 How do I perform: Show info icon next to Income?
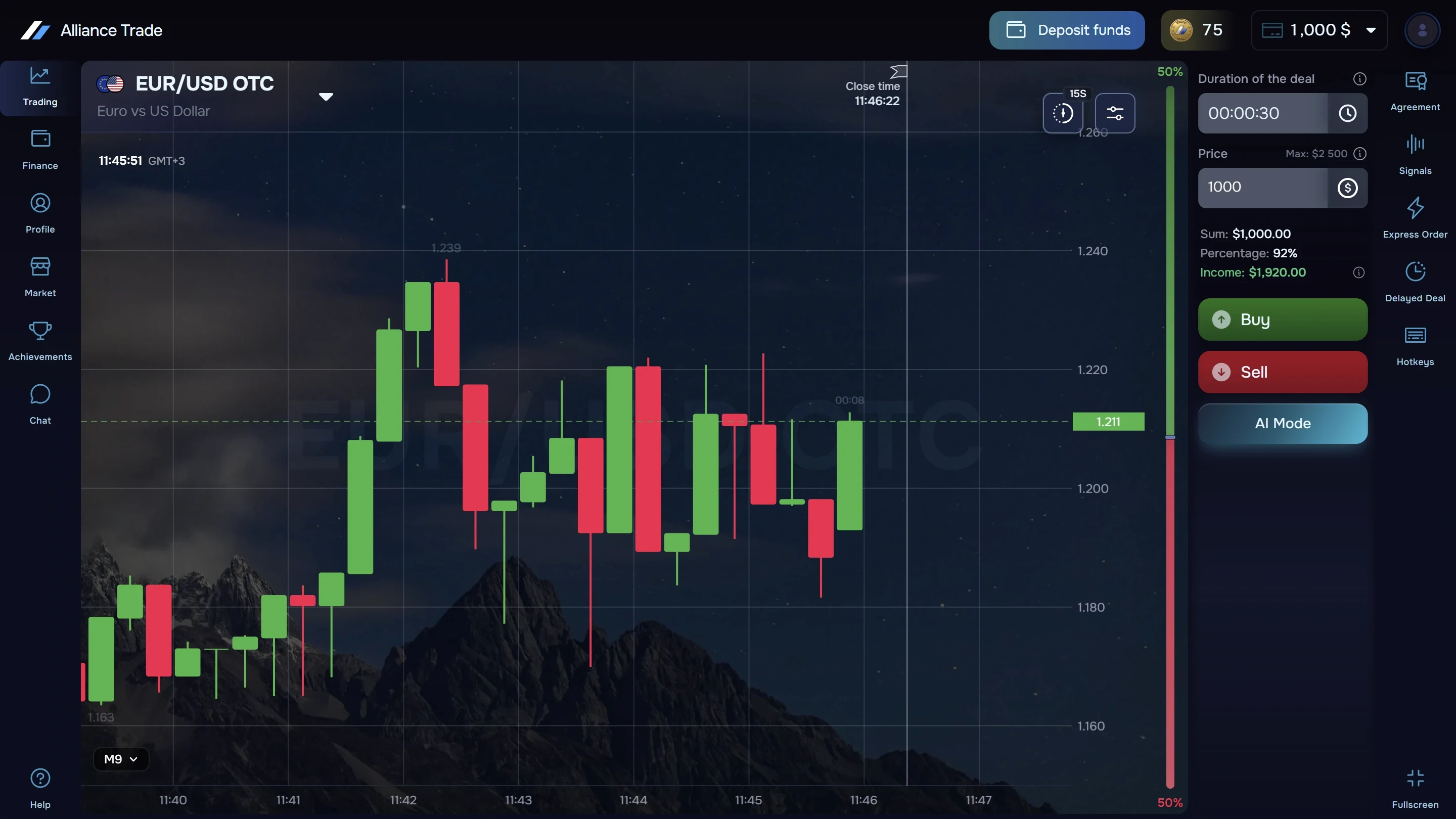[1359, 272]
